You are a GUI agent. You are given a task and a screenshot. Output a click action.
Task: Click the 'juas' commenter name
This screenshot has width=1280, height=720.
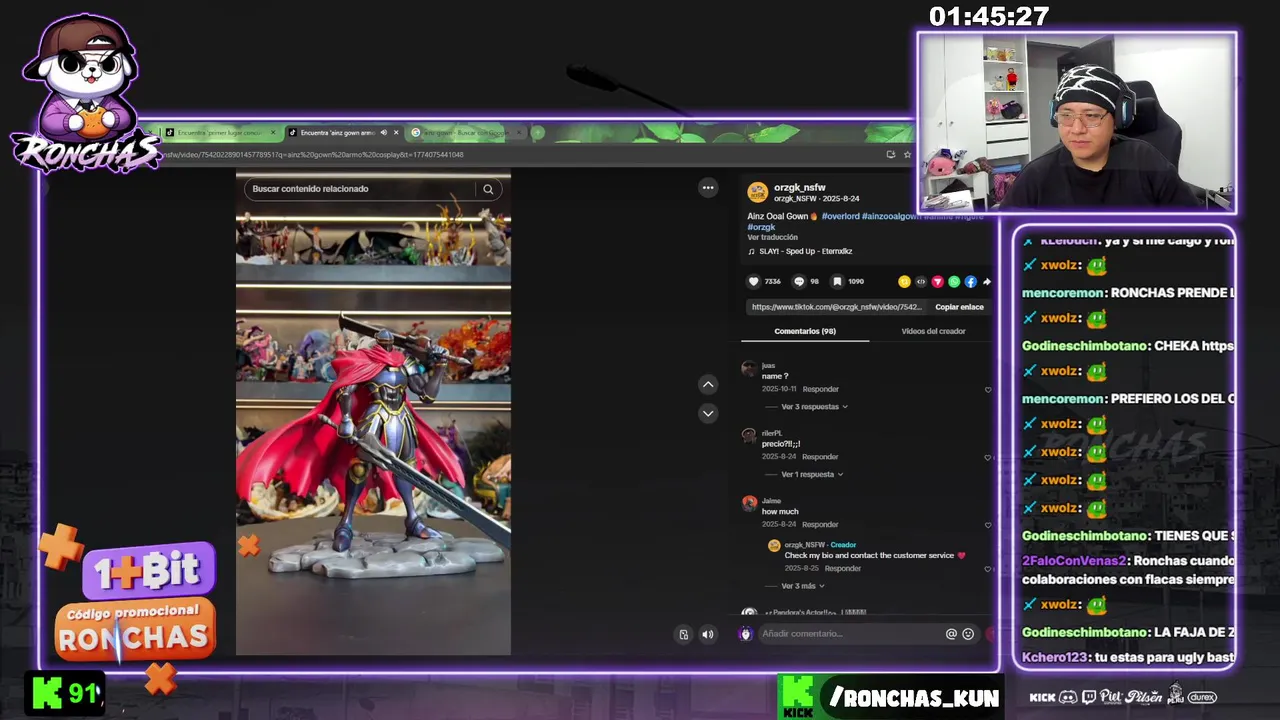768,366
